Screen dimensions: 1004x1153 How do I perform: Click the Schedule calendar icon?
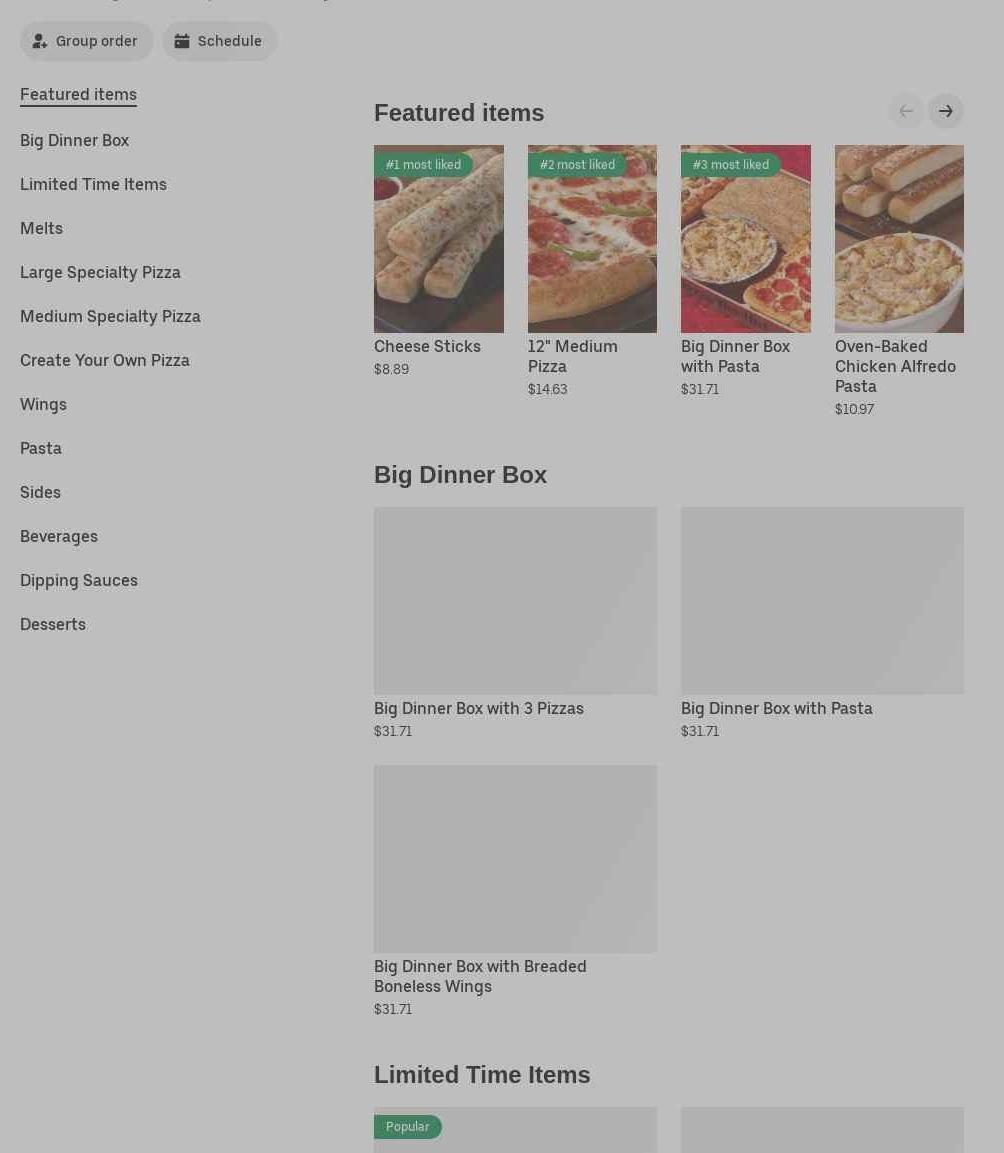[182, 41]
